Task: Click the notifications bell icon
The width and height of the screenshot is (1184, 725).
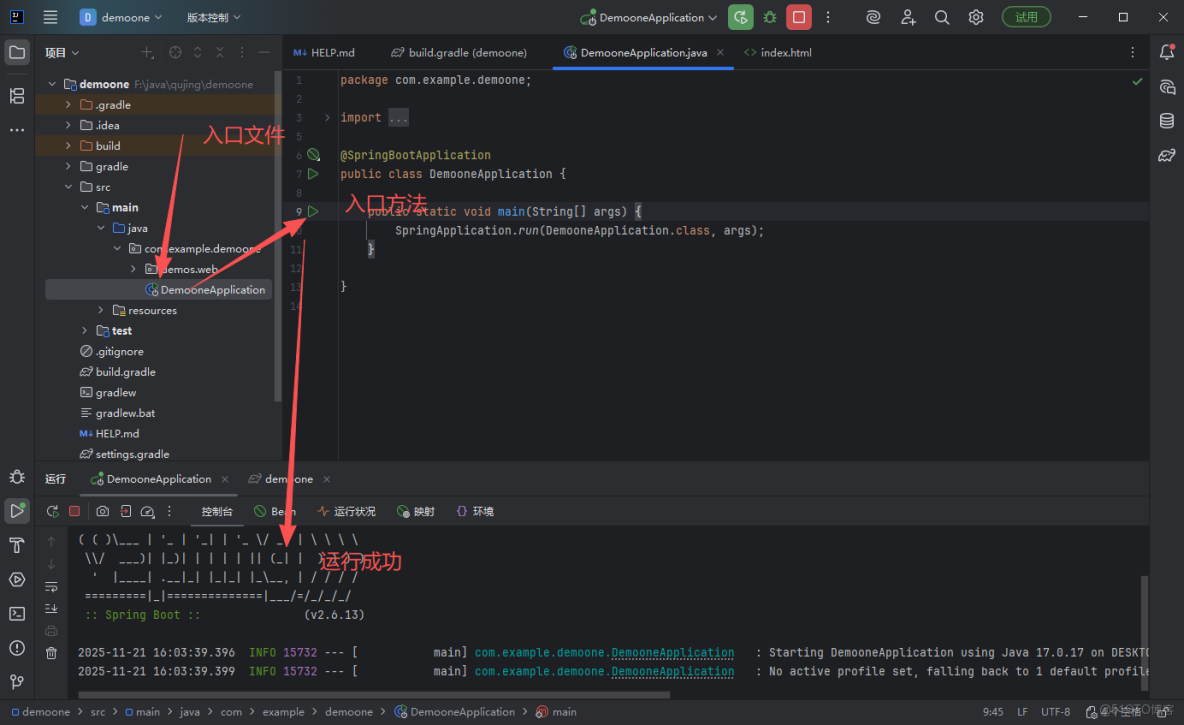Action: [x=1165, y=51]
